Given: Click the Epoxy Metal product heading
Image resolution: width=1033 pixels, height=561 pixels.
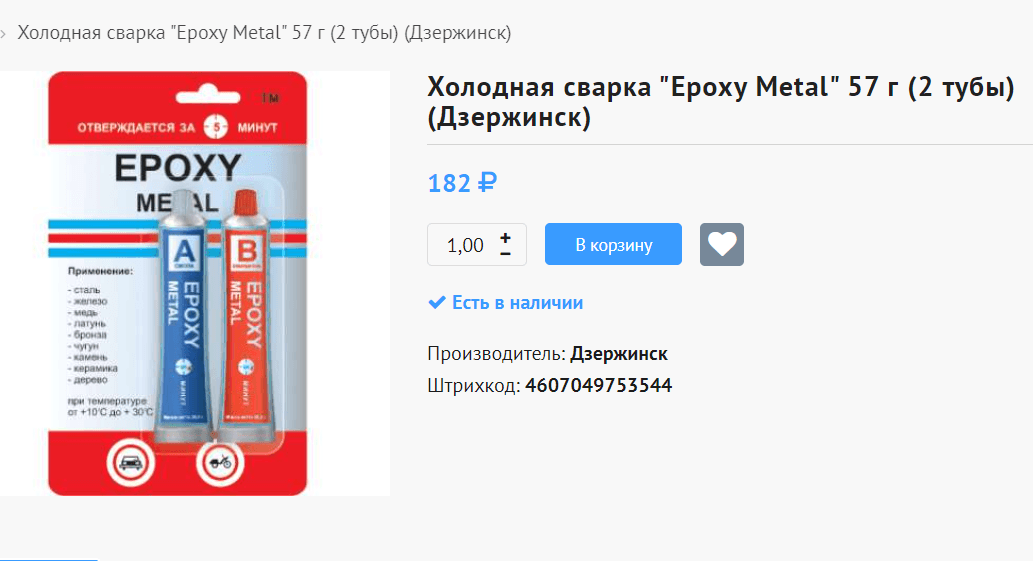Looking at the screenshot, I should 721,101.
